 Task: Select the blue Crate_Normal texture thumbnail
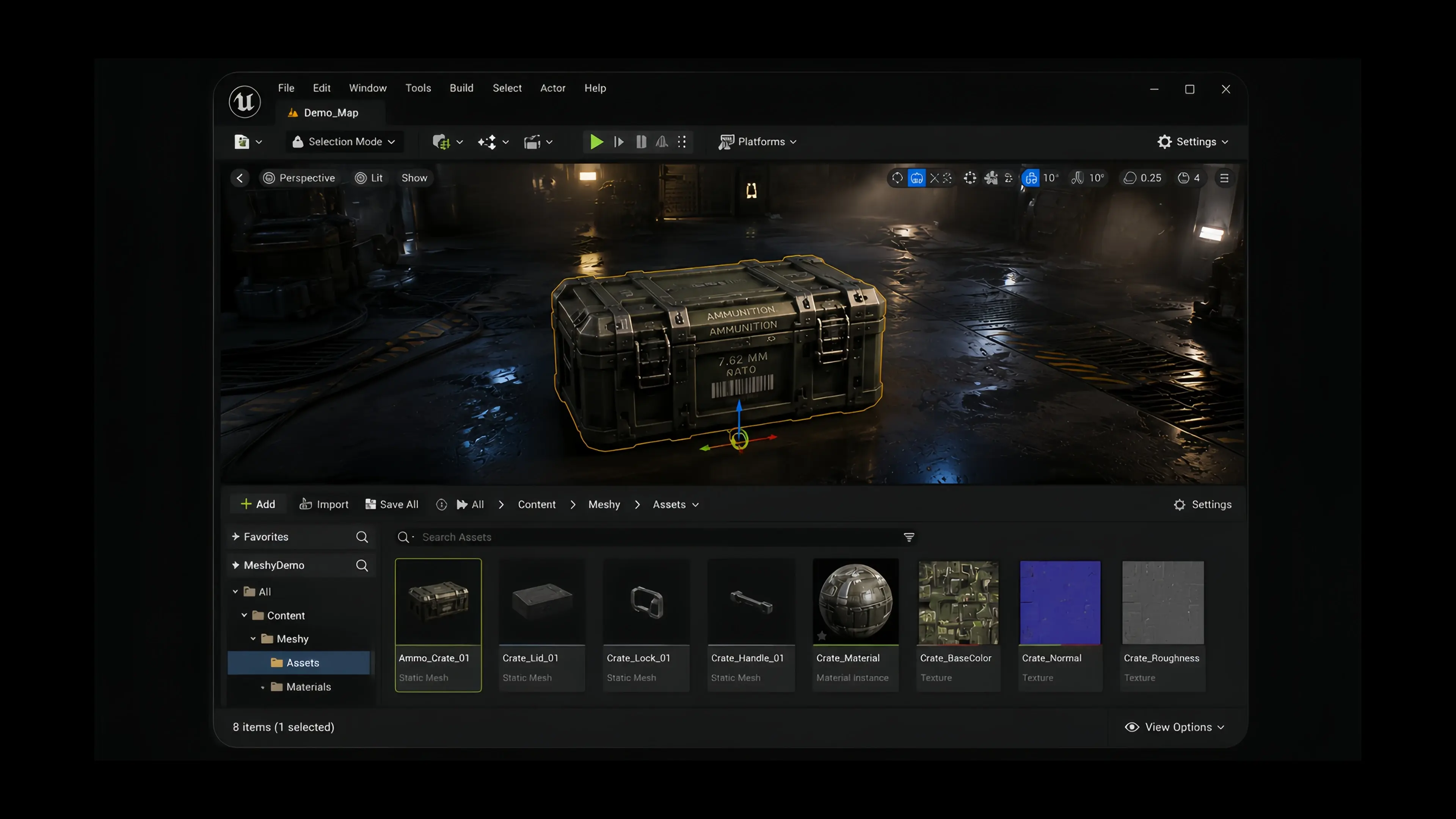pyautogui.click(x=1060, y=602)
